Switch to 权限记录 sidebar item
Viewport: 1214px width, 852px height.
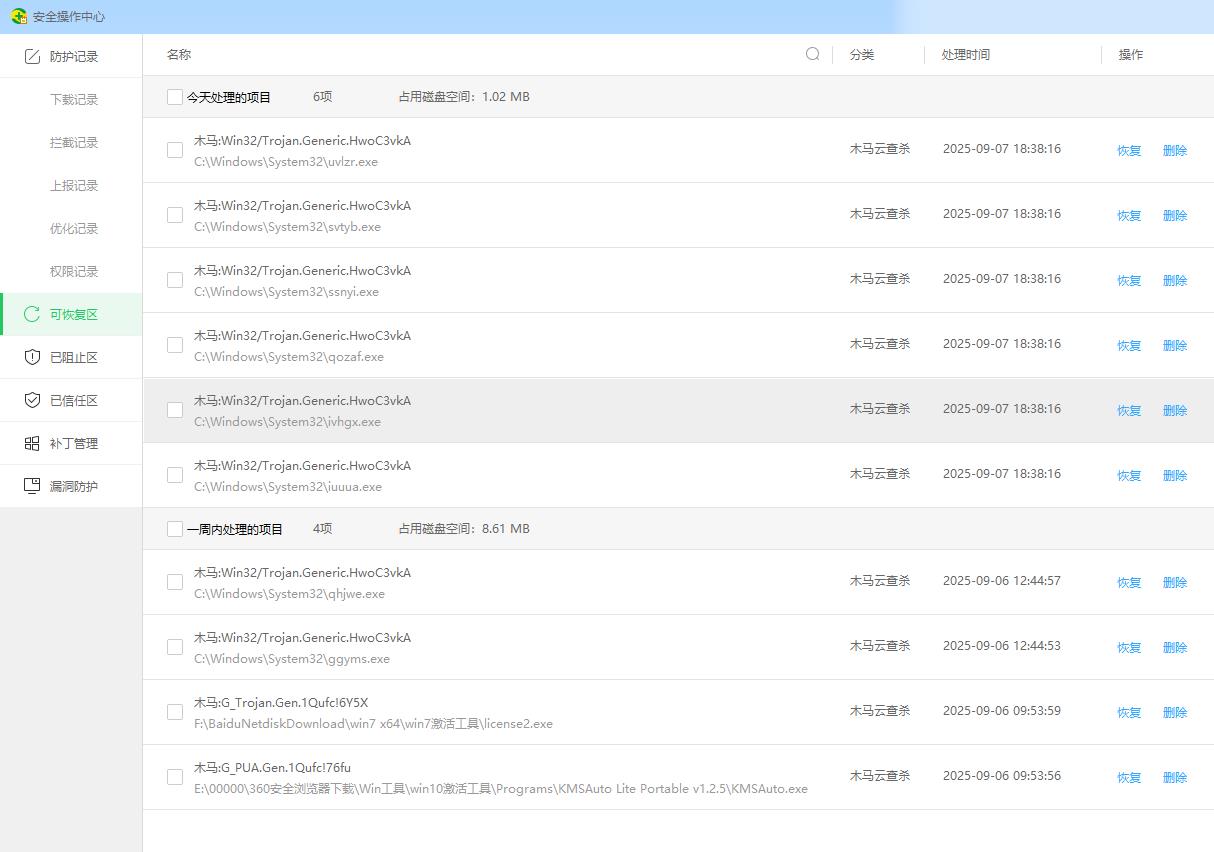pos(74,272)
